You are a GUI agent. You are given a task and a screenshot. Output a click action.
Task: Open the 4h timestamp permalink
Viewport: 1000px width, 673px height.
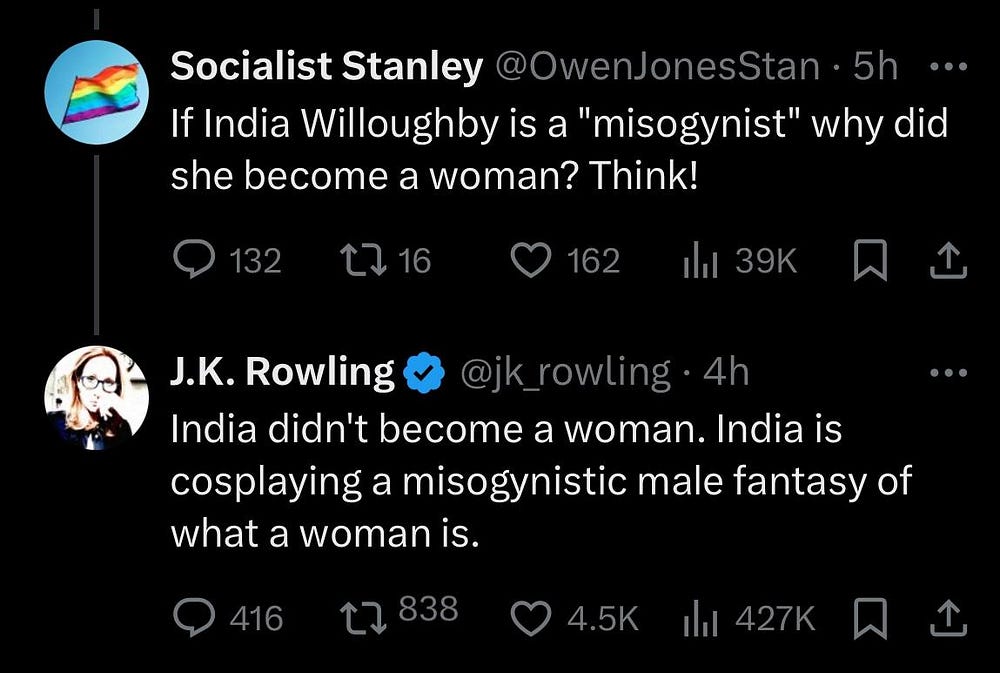pyautogui.click(x=726, y=372)
